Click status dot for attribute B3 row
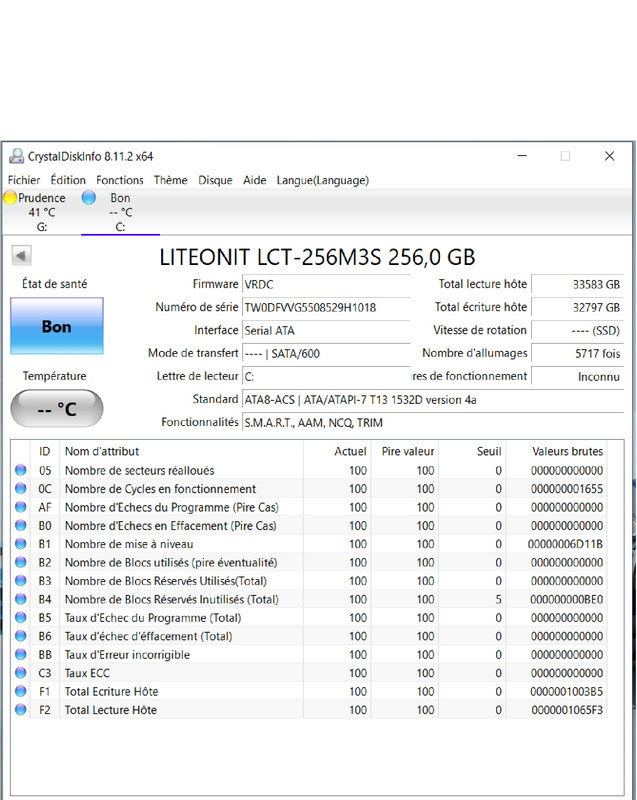 tap(20, 580)
